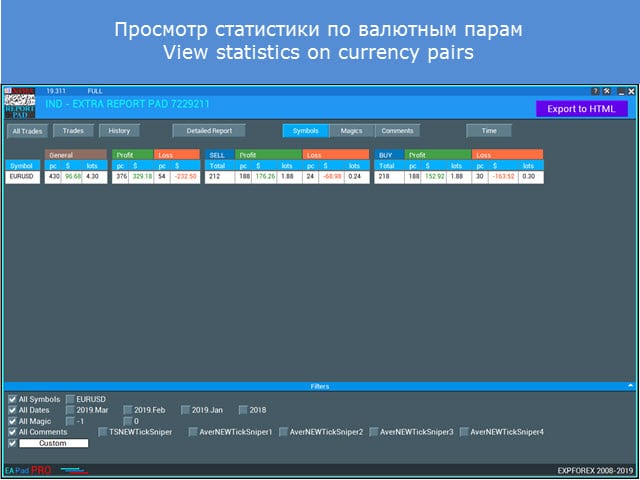Click the Report Pad logo icon
The width and height of the screenshot is (640, 480).
(20, 101)
